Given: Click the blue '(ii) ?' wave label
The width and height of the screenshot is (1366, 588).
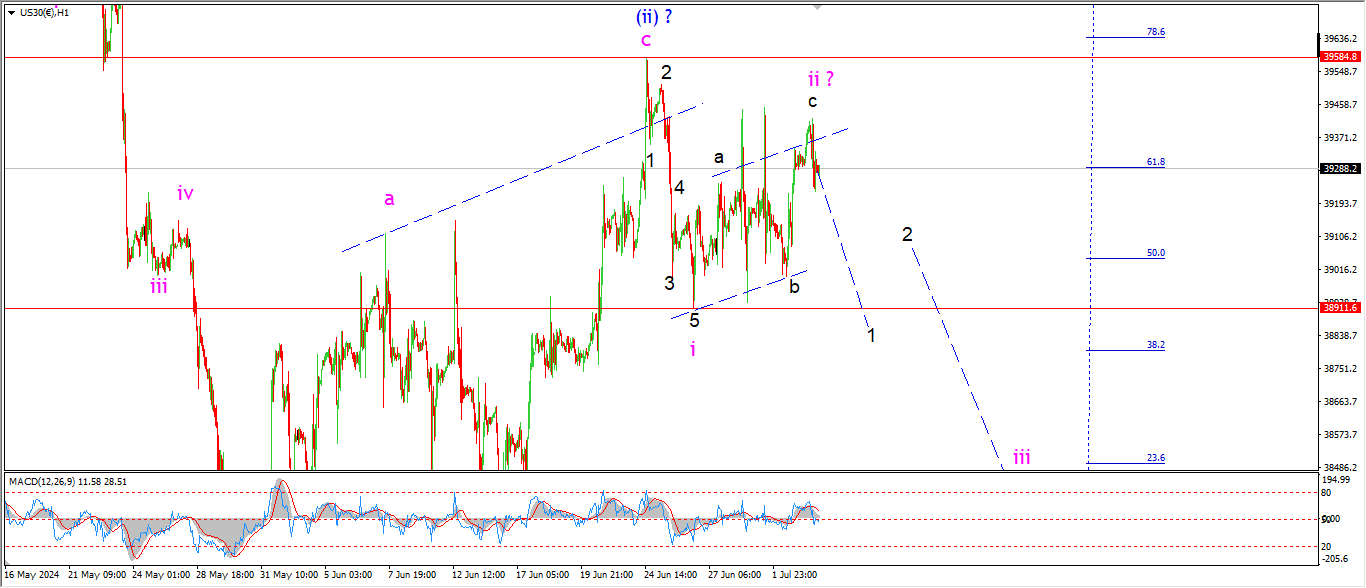Looking at the screenshot, I should (656, 16).
